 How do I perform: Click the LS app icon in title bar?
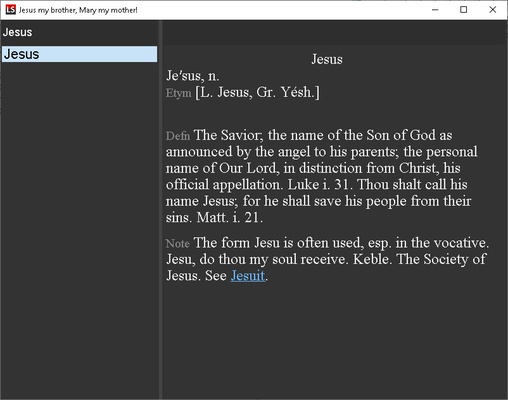[x=10, y=10]
